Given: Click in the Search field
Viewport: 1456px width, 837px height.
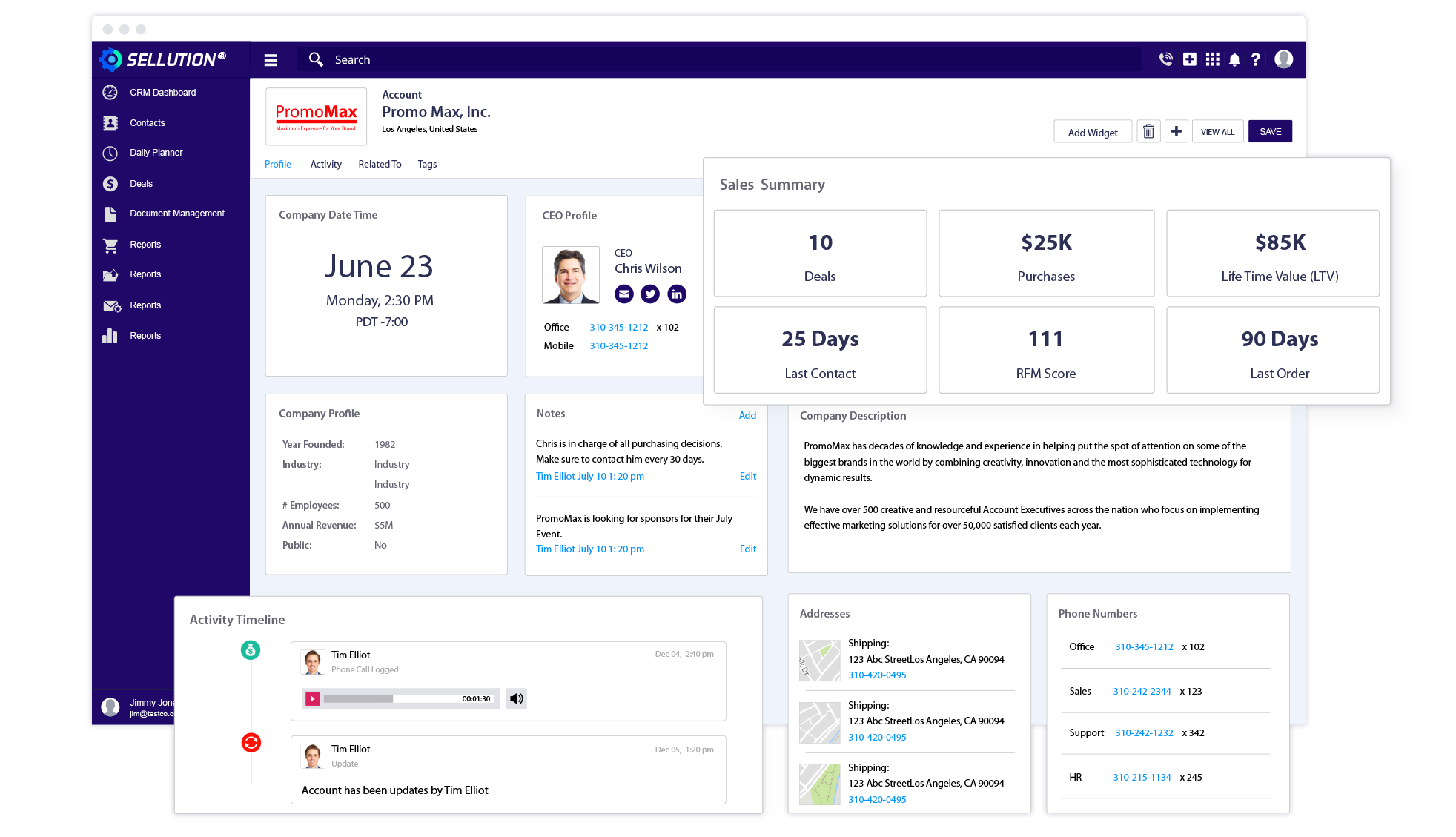Looking at the screenshot, I should pos(719,60).
